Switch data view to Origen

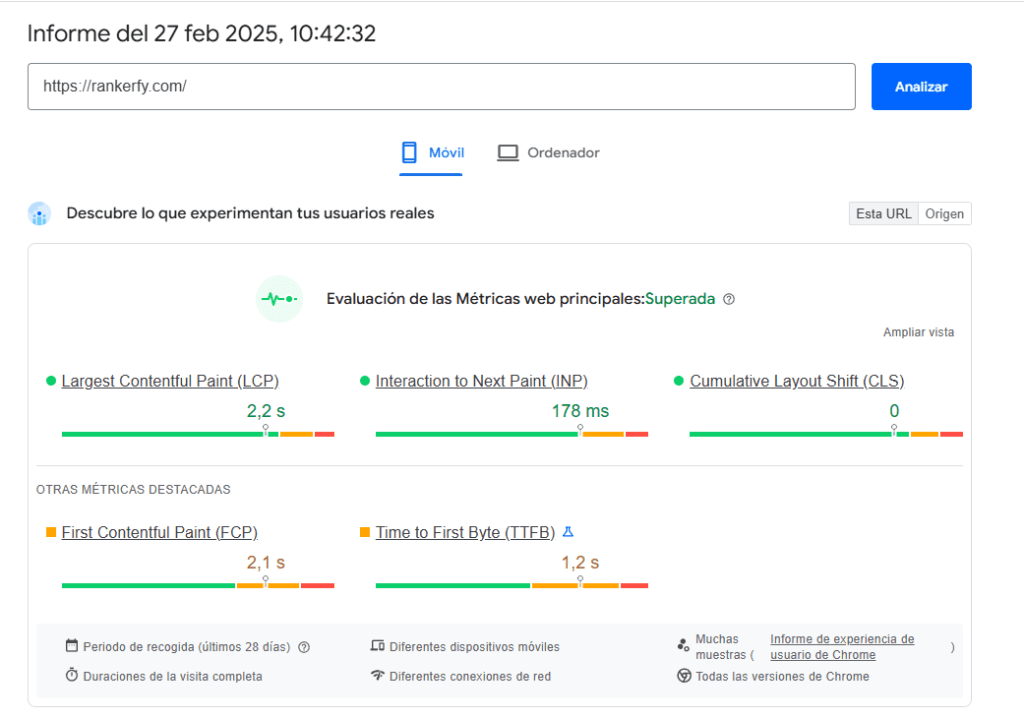tap(944, 214)
